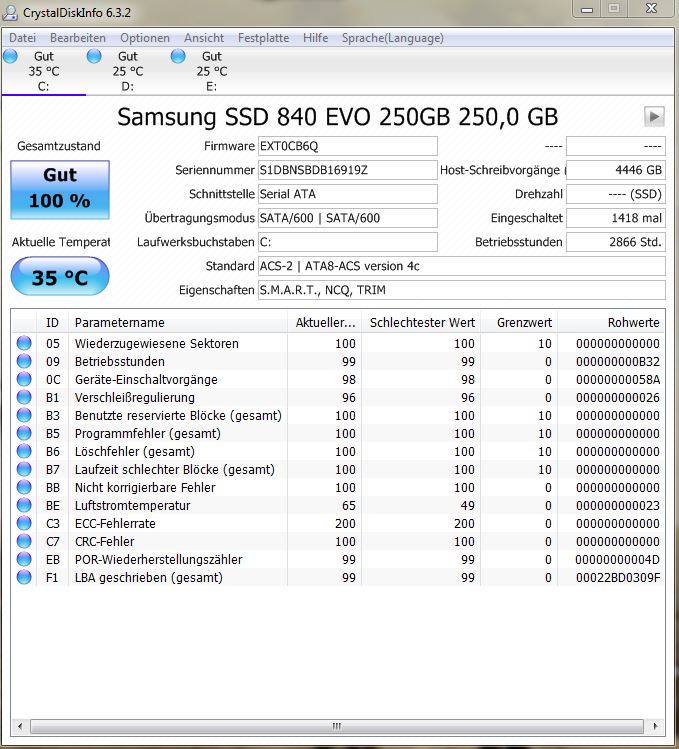Sort by the Grenzwert column header
The image size is (679, 749).
(519, 322)
